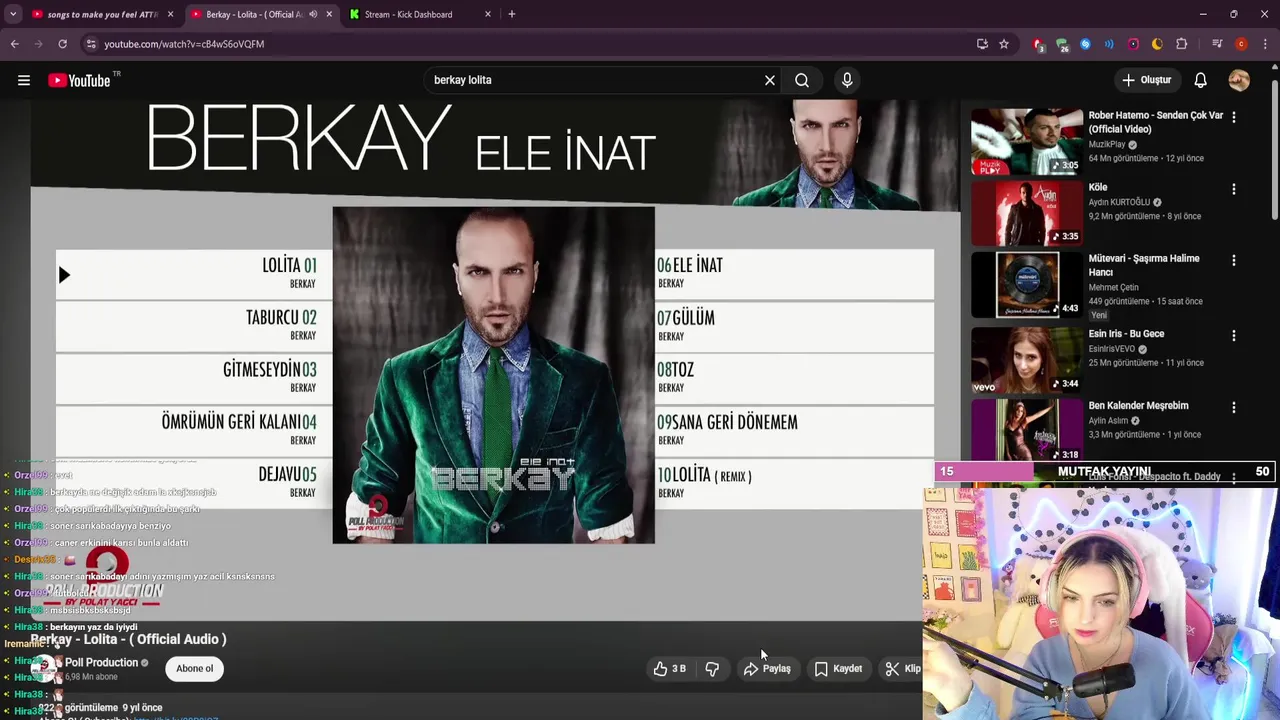Open YouTube notifications bell

(1200, 80)
